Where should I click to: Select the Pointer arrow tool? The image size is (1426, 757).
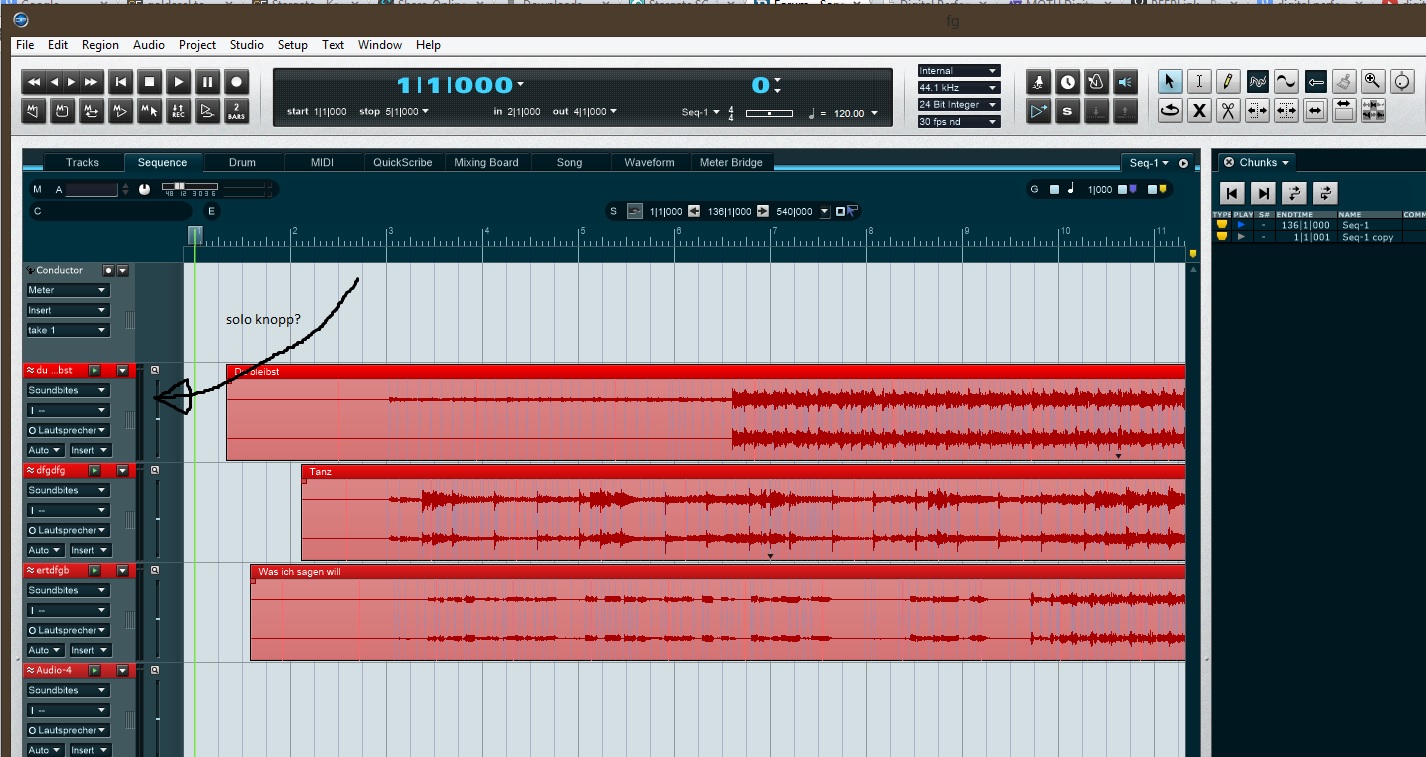click(x=1170, y=82)
